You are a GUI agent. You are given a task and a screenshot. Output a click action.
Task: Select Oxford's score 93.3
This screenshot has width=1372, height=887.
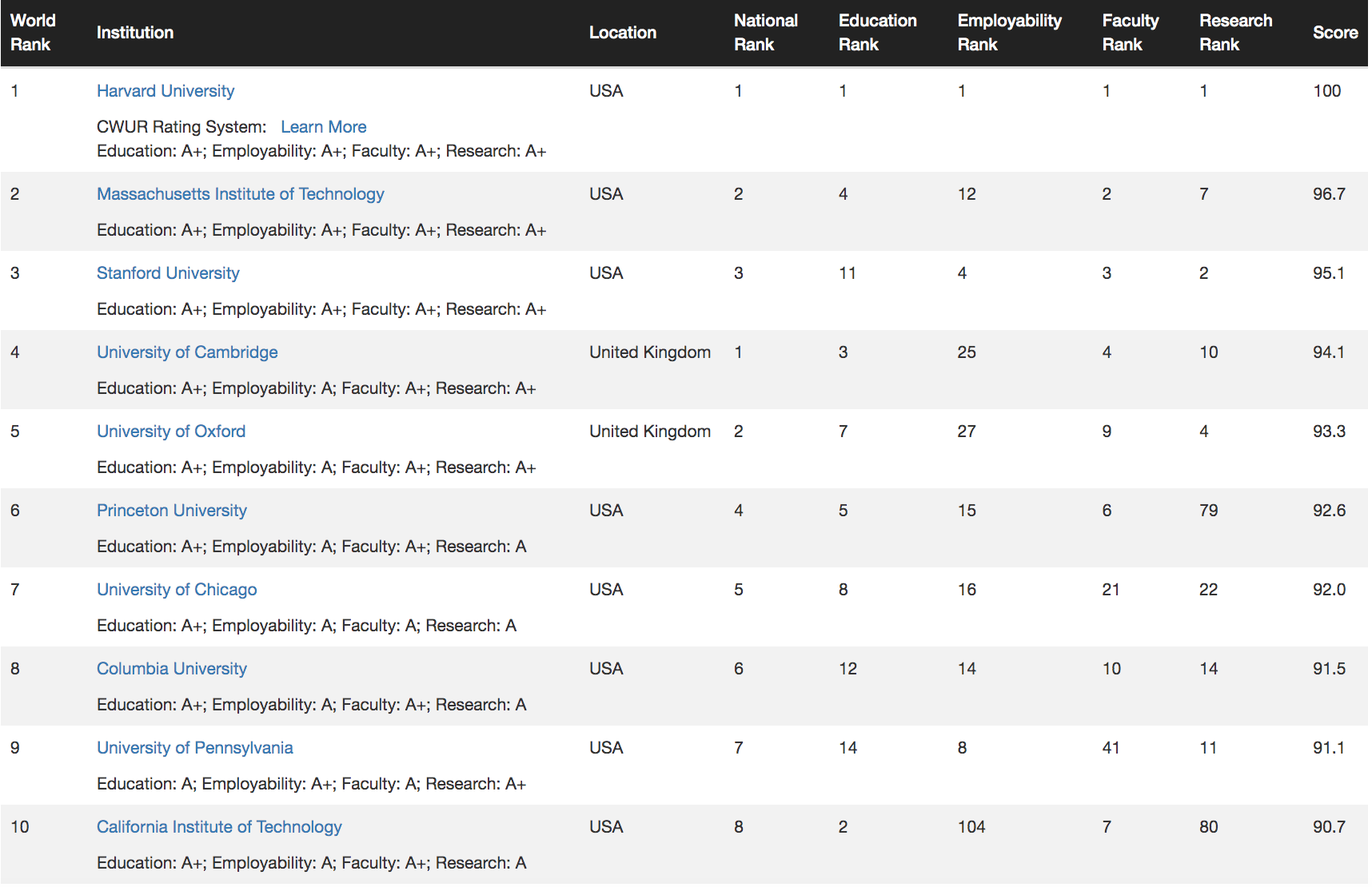tap(1329, 432)
